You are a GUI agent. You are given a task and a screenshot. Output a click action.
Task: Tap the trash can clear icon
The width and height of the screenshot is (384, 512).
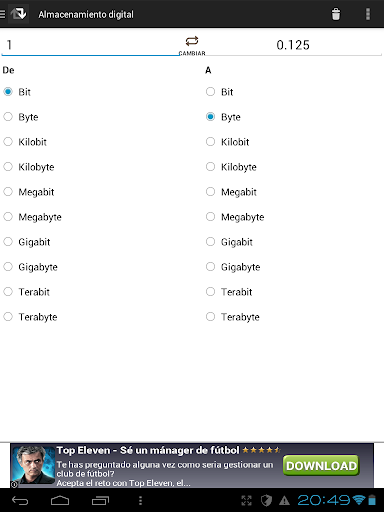pyautogui.click(x=336, y=14)
